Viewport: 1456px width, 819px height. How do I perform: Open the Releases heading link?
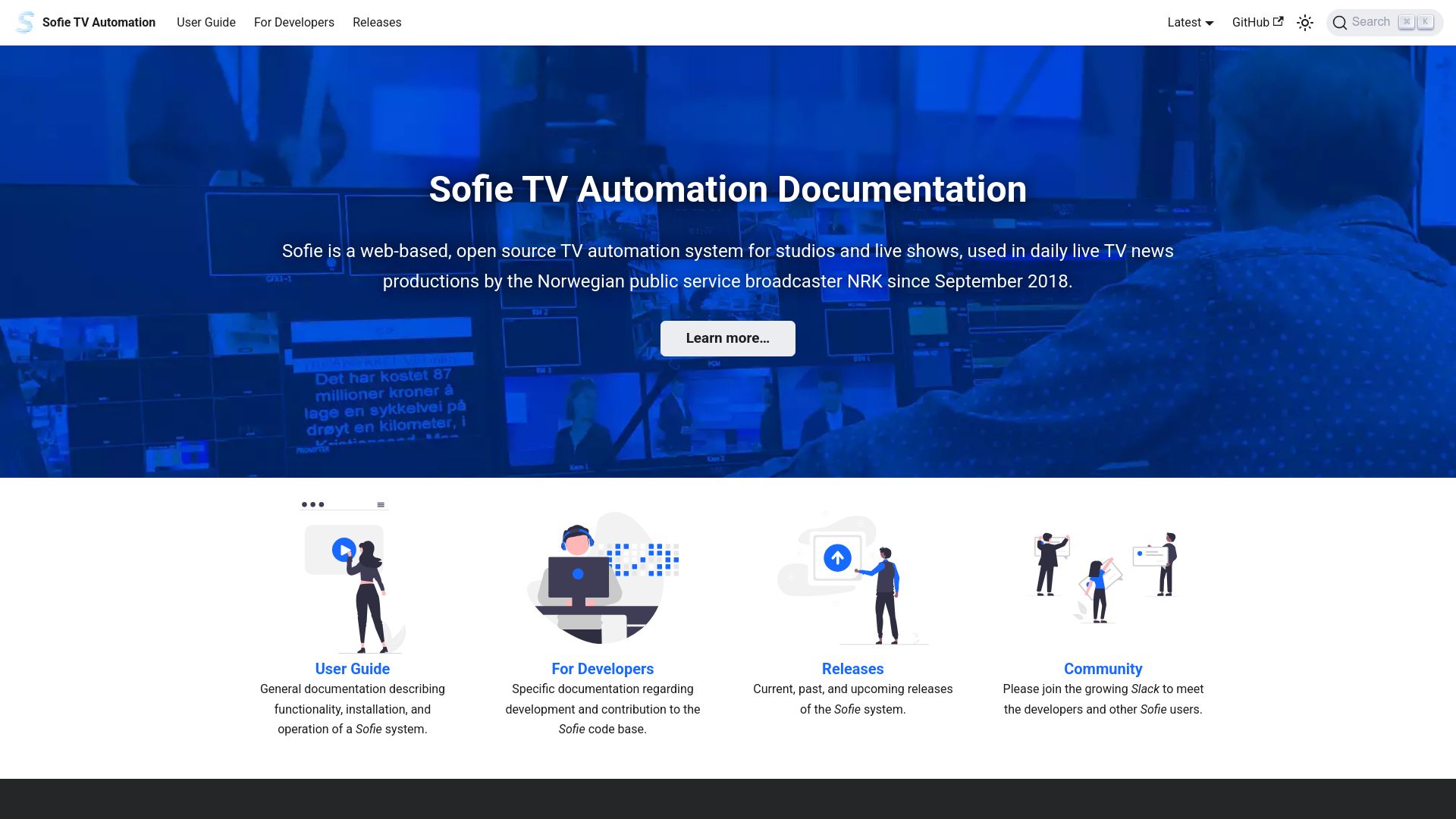(853, 669)
